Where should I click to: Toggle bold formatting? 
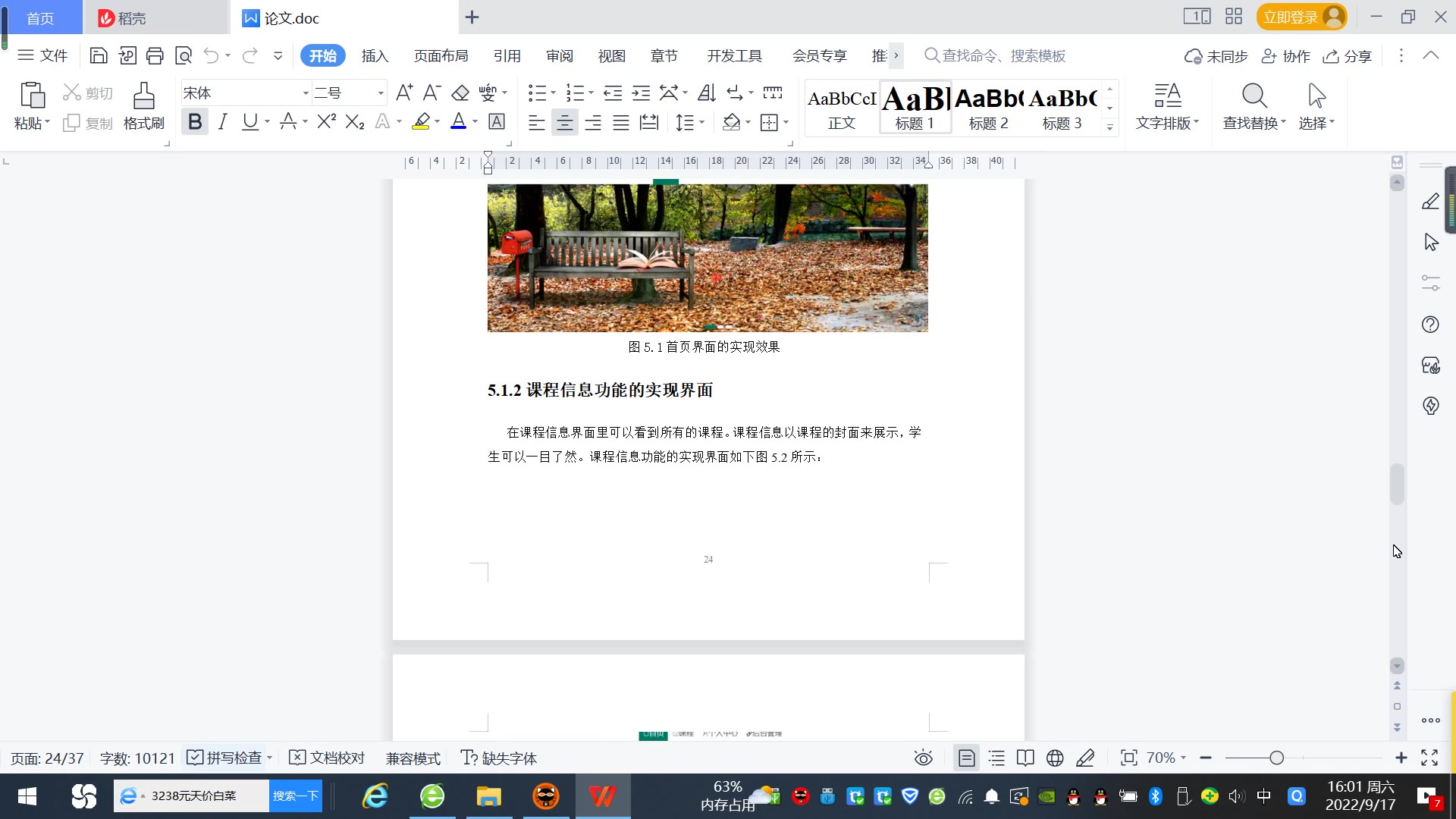click(x=195, y=121)
